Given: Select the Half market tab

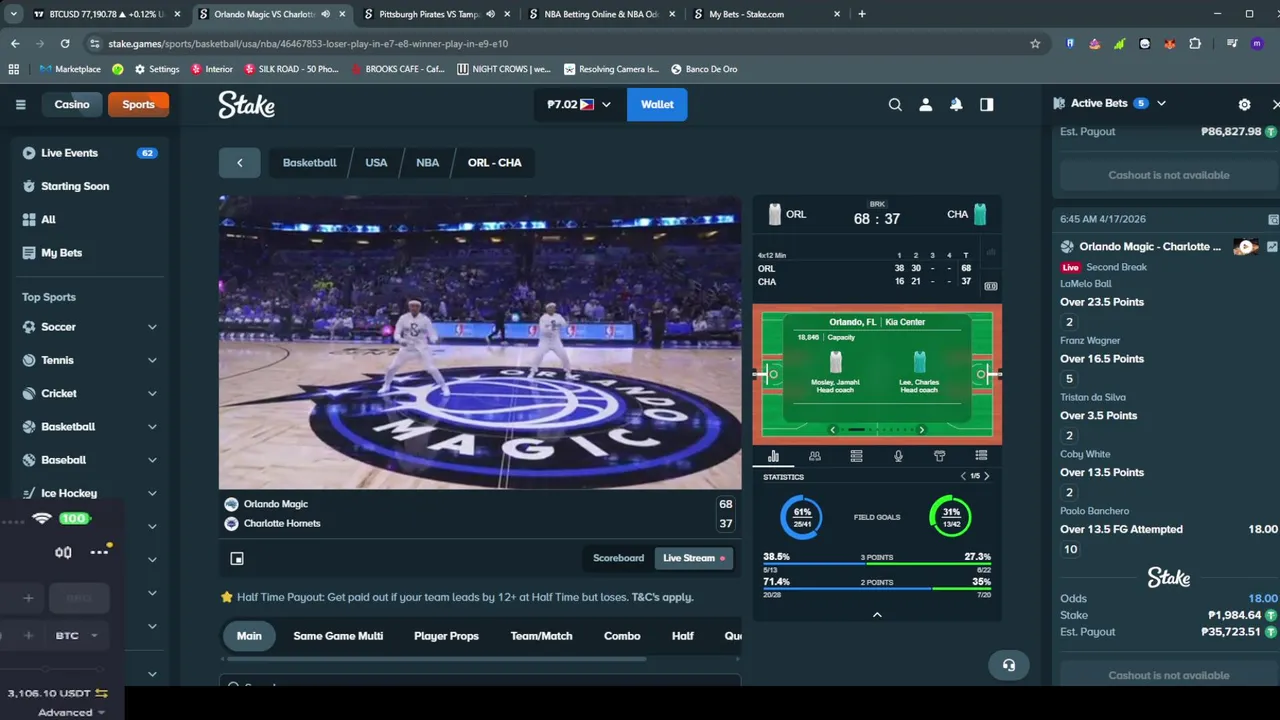Looking at the screenshot, I should (x=683, y=636).
